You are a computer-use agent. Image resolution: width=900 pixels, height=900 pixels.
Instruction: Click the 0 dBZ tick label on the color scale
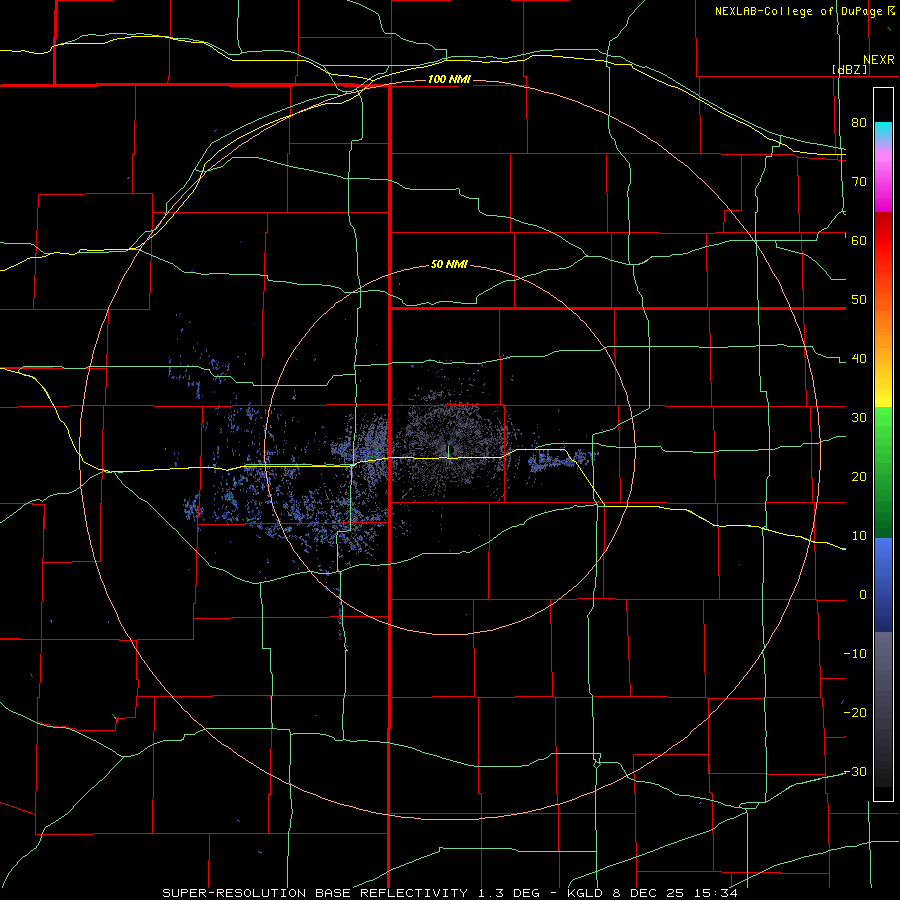pyautogui.click(x=863, y=595)
